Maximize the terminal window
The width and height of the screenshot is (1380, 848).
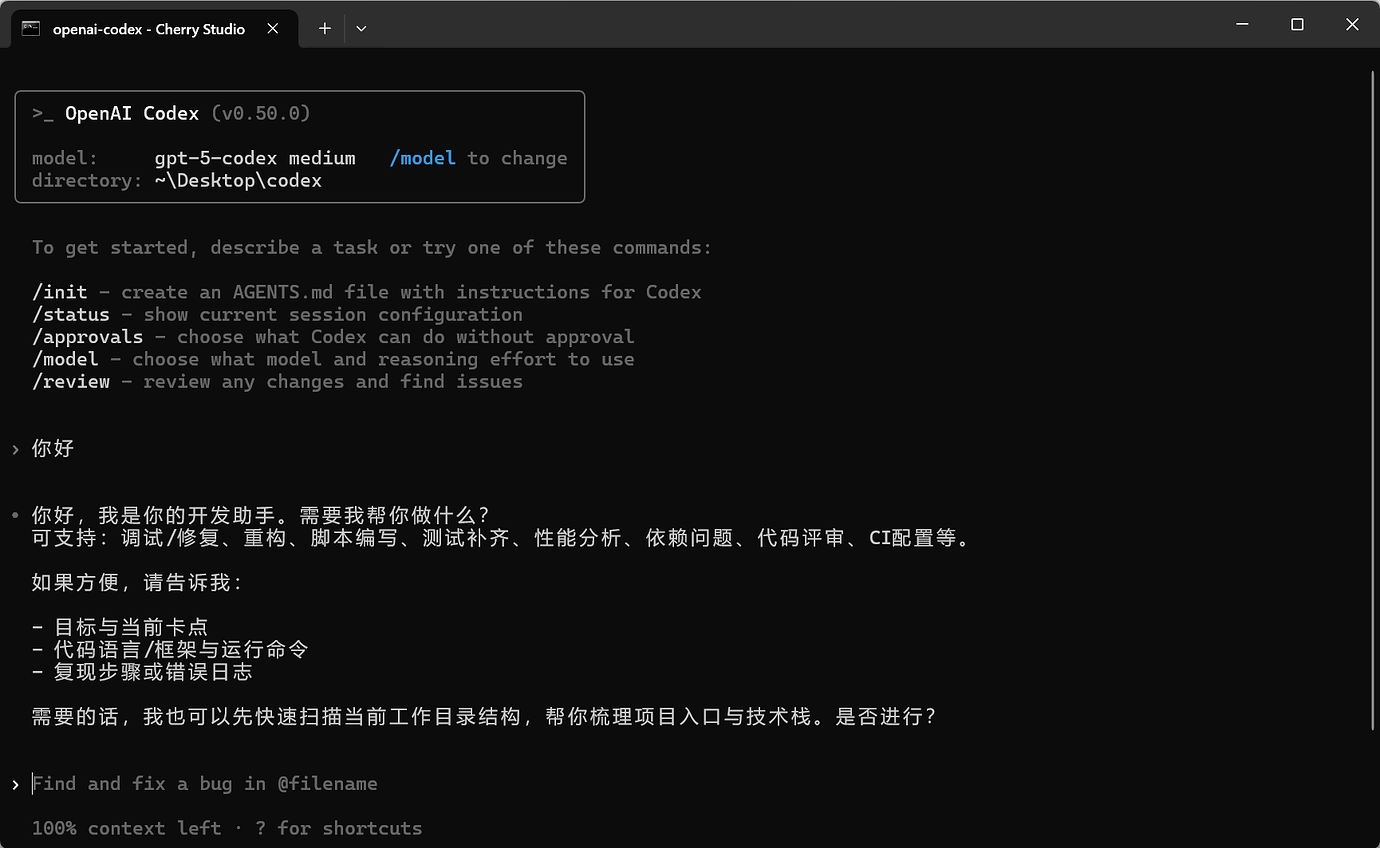pyautogui.click(x=1297, y=25)
